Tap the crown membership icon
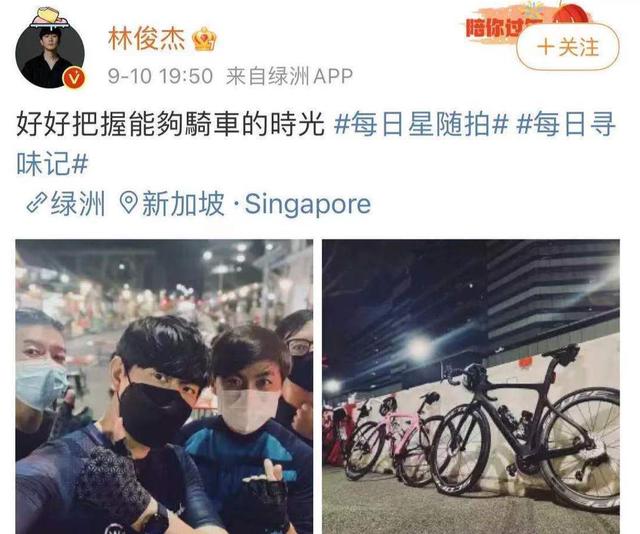The height and width of the screenshot is (534, 640). coord(204,39)
